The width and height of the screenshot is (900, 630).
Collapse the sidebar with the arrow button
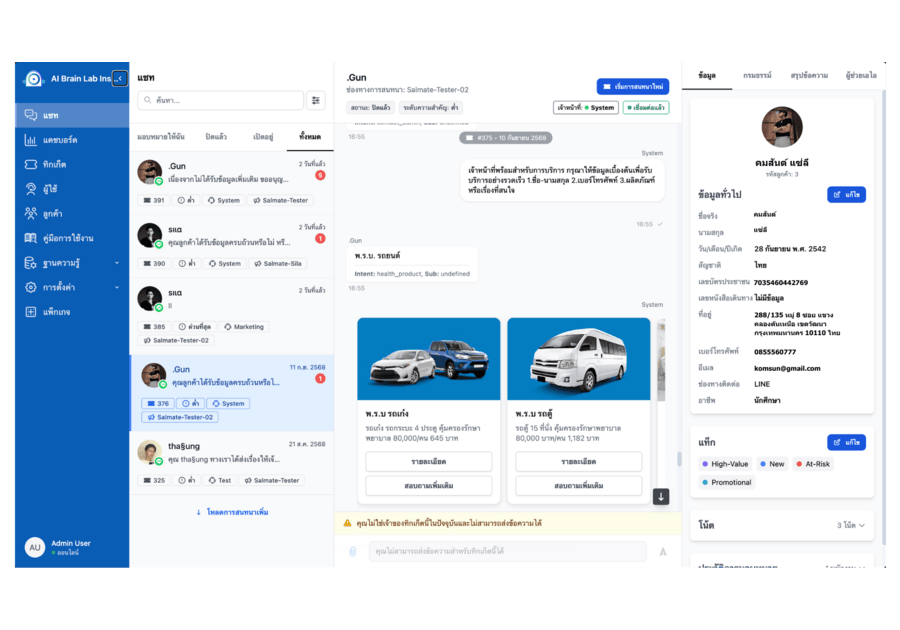119,78
